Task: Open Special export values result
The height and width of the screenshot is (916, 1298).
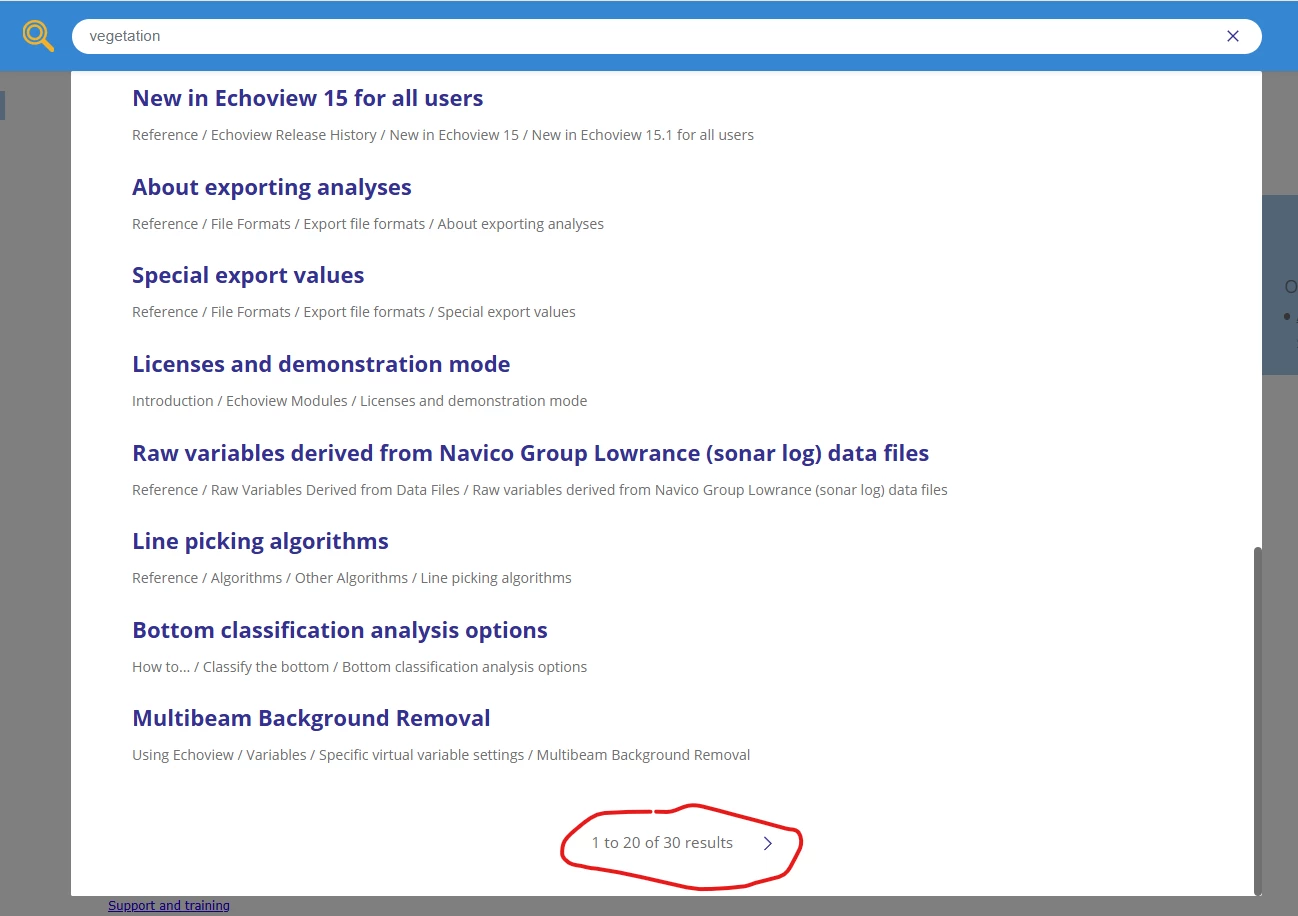Action: (x=248, y=275)
